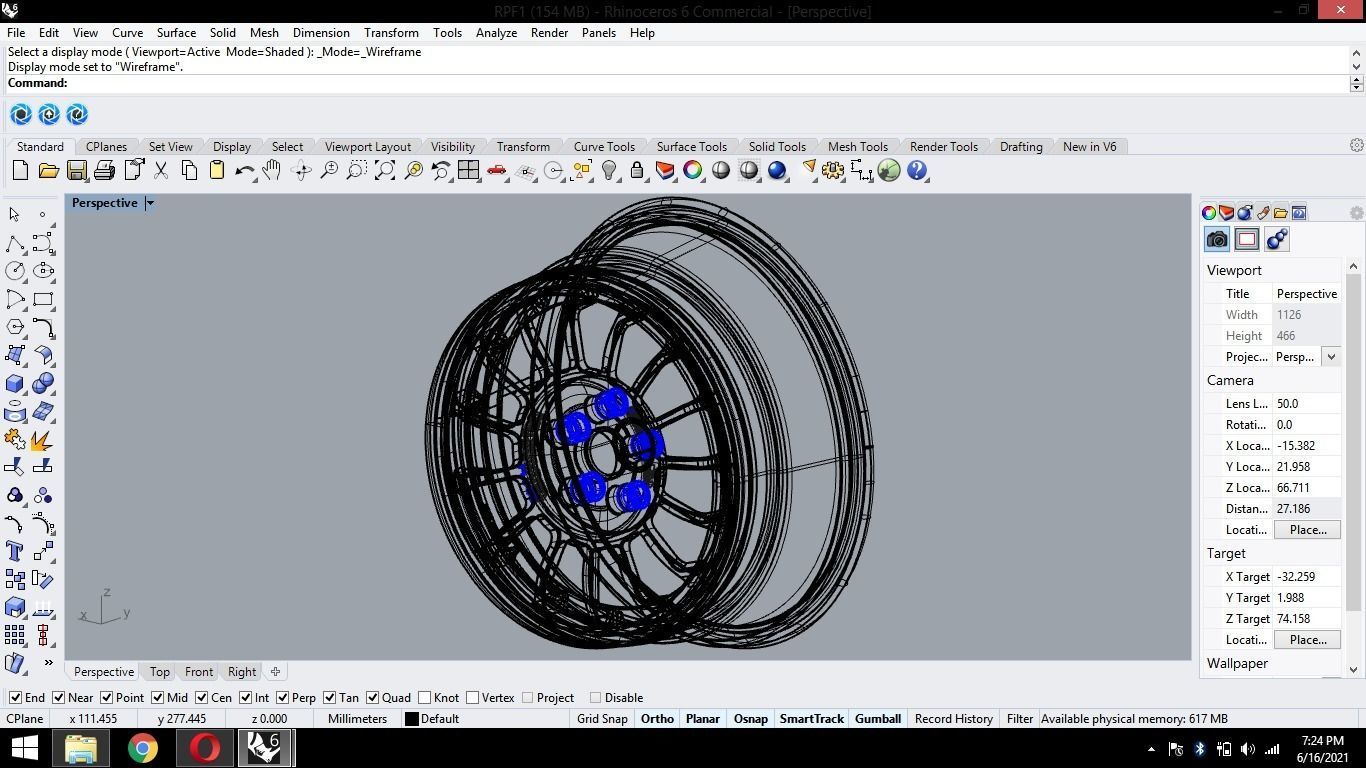Click the Help question mark icon
The image size is (1366, 768).
point(917,171)
